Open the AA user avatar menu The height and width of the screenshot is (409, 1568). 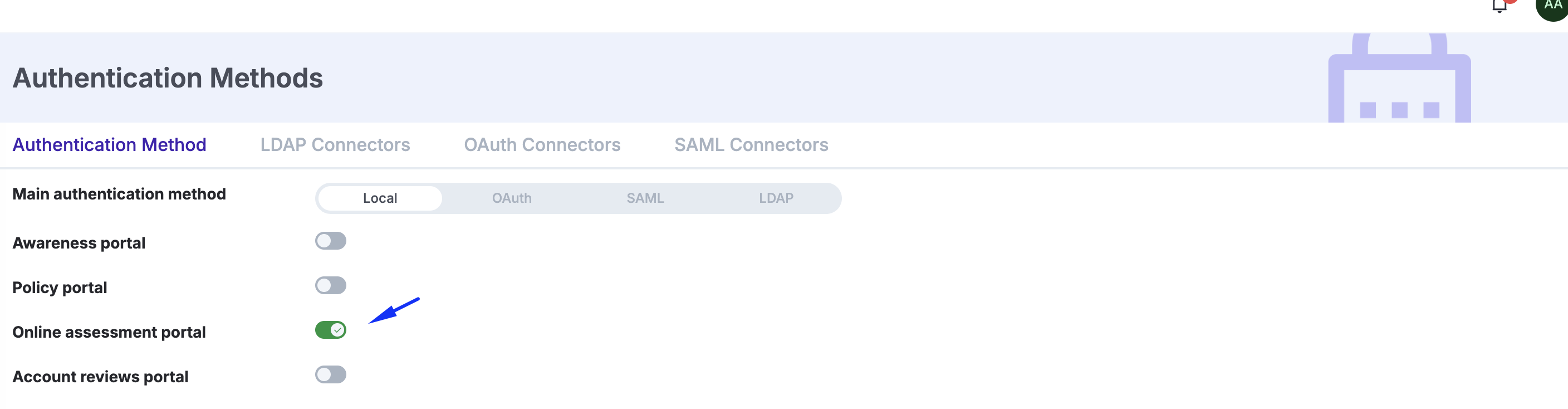(x=1553, y=6)
